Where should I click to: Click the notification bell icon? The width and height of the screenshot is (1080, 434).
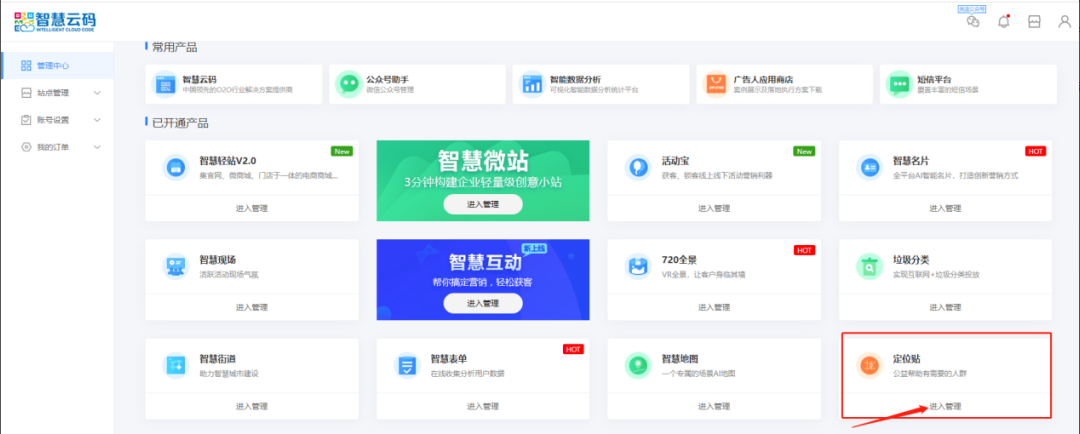(x=1003, y=21)
